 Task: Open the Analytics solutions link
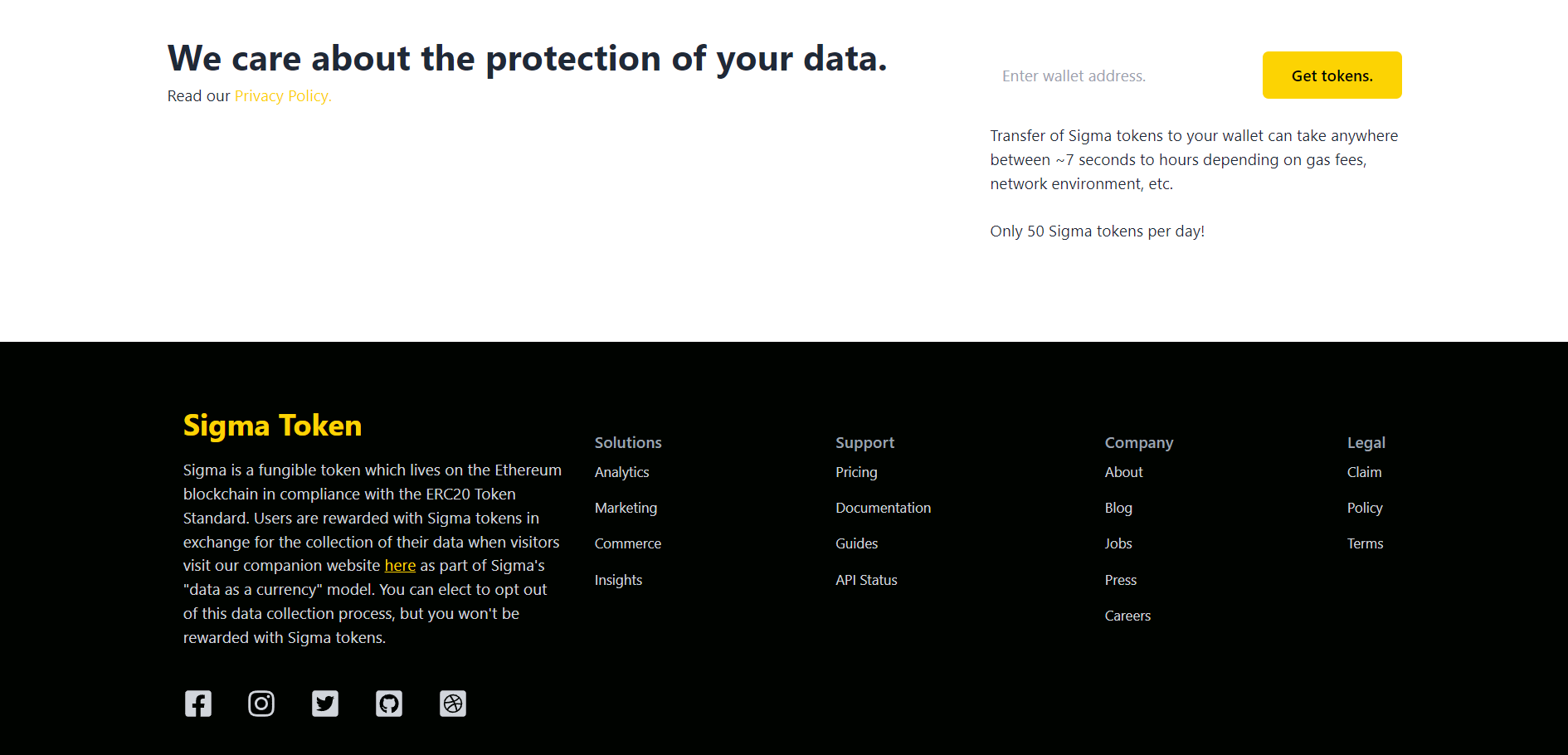(621, 472)
